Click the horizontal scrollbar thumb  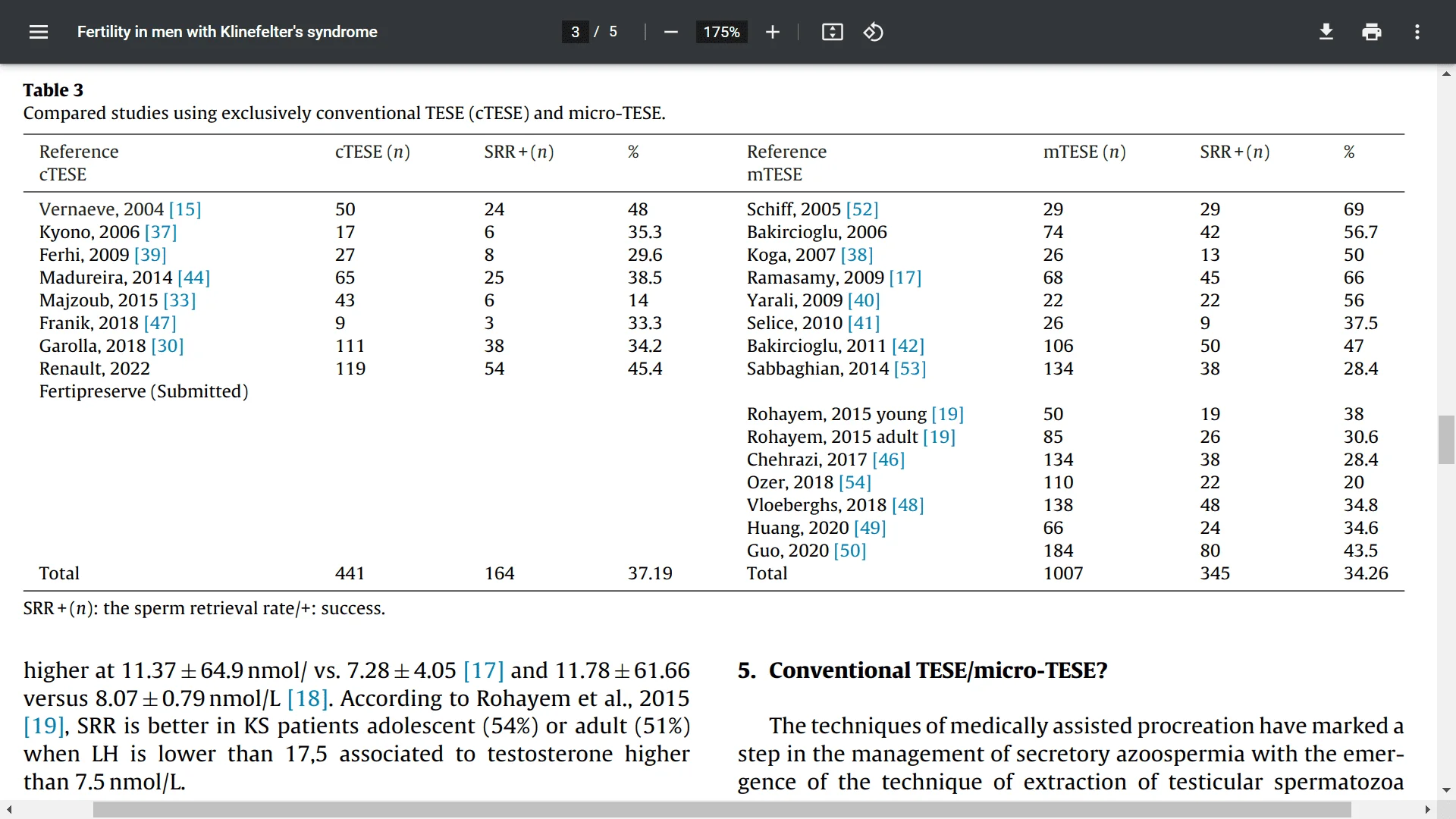tap(722, 810)
